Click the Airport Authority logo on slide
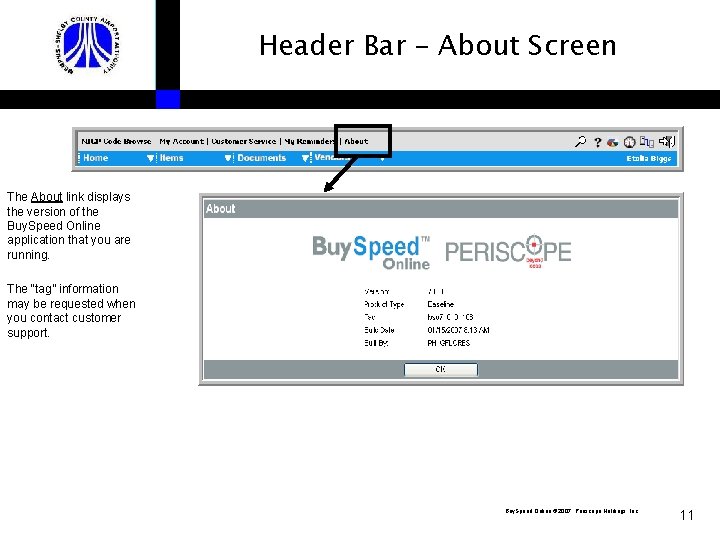 [x=88, y=45]
